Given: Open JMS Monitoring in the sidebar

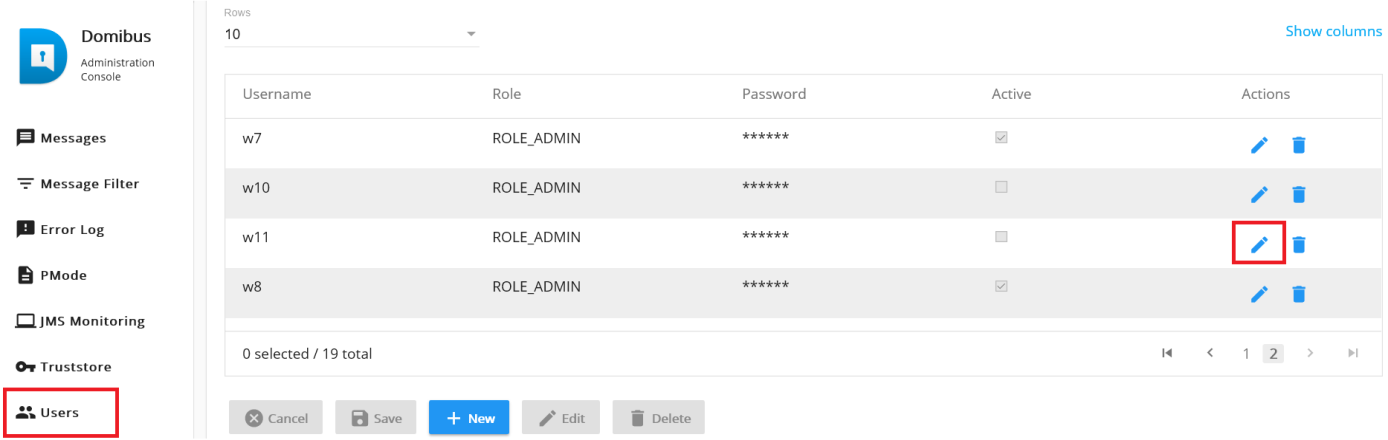Looking at the screenshot, I should pyautogui.click(x=80, y=321).
